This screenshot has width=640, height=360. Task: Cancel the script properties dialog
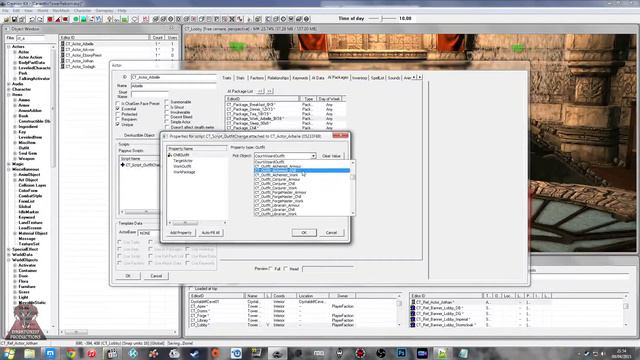point(331,233)
